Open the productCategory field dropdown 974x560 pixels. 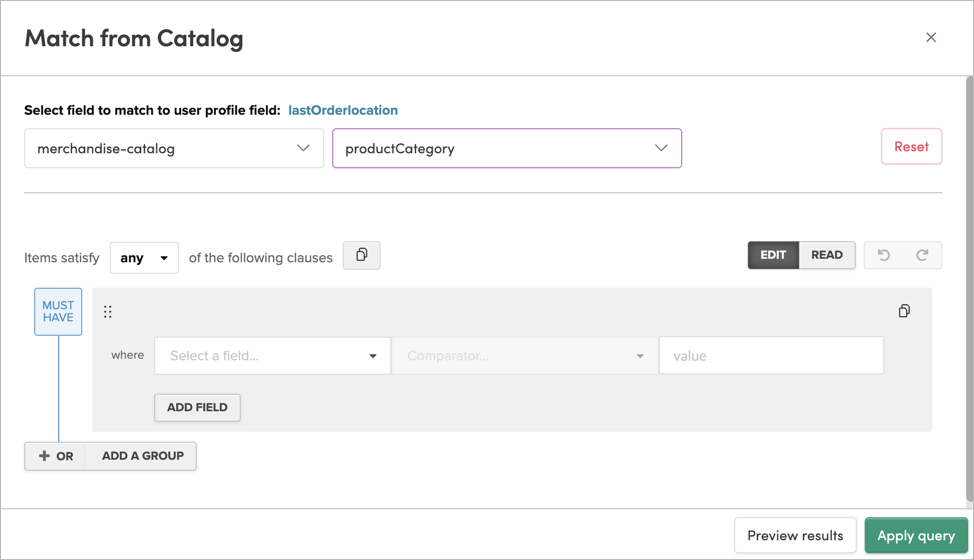[x=507, y=148]
